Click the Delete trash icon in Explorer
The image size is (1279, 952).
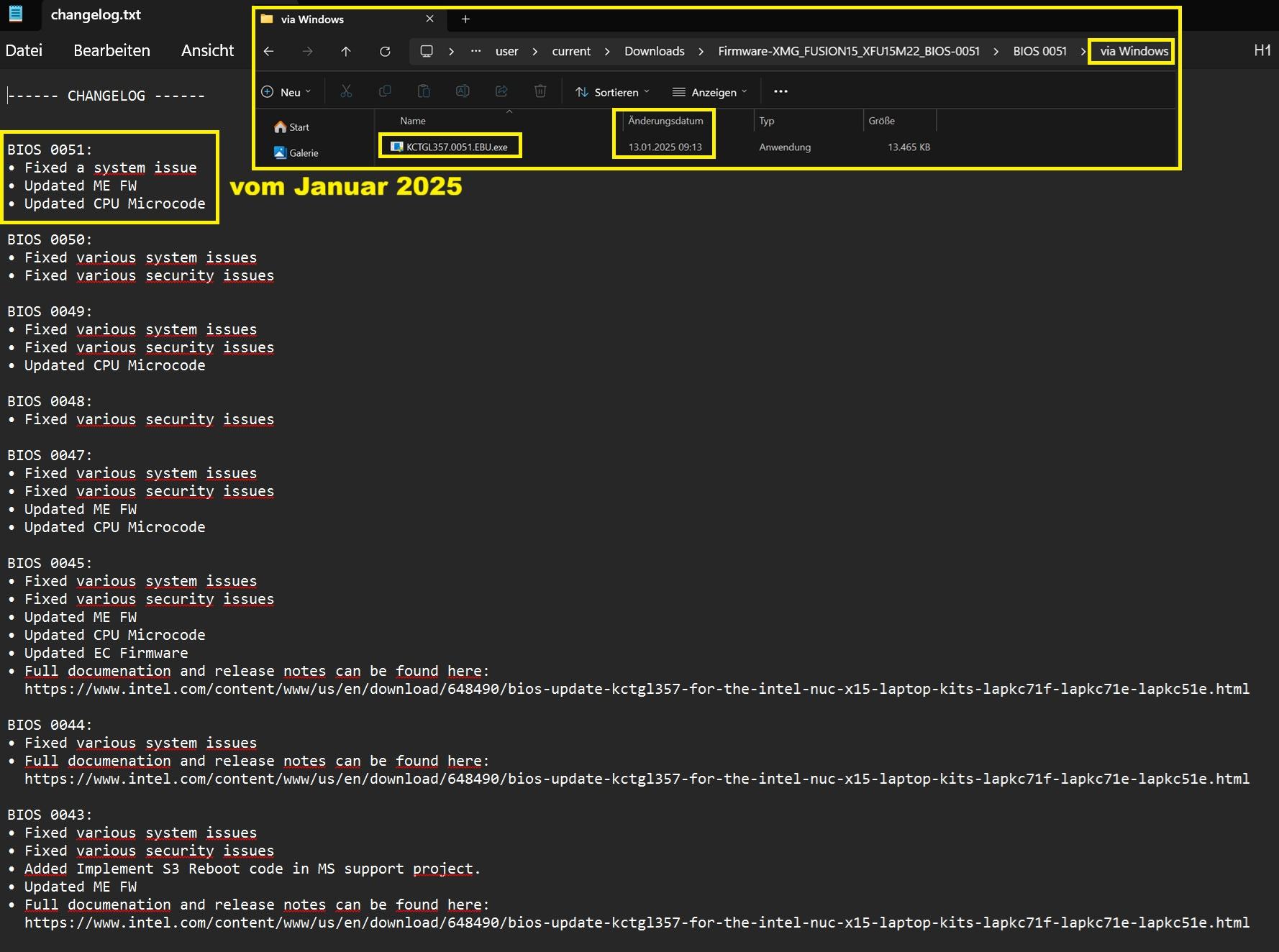(540, 91)
